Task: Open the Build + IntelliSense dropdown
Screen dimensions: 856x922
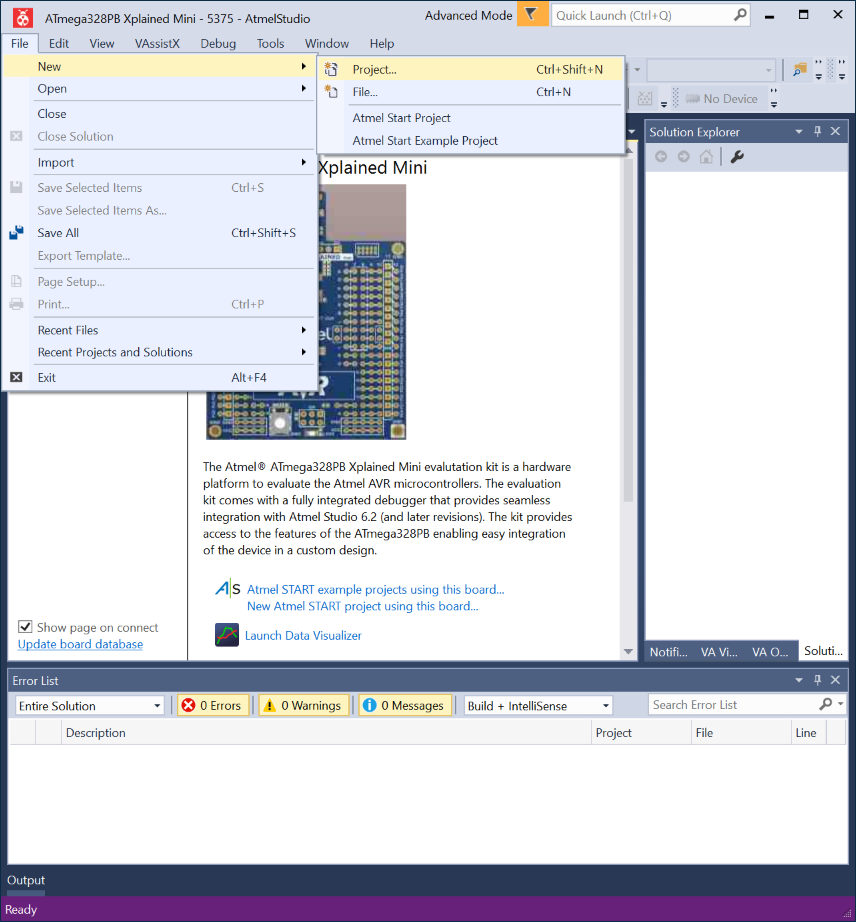Action: tap(538, 705)
